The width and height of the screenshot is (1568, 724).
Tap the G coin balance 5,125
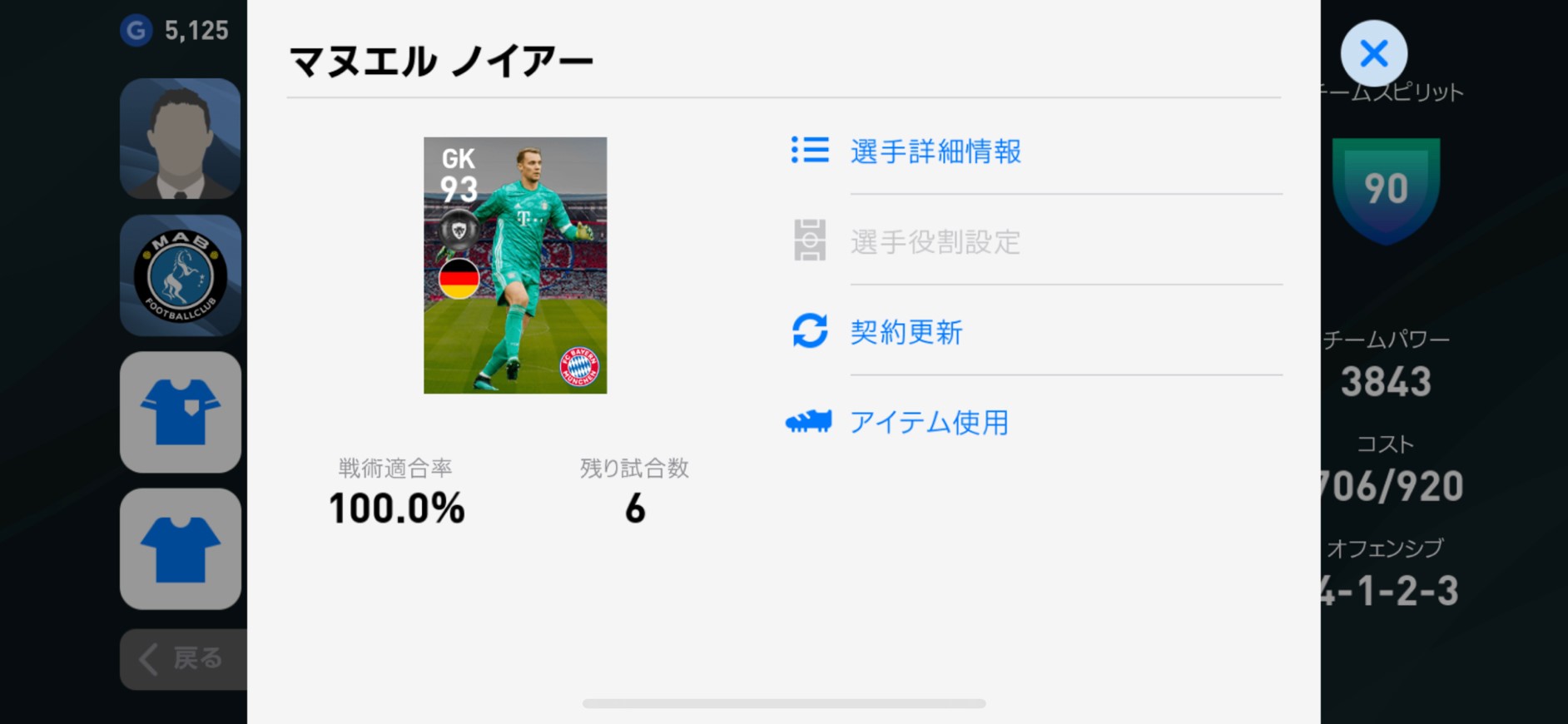[x=176, y=31]
